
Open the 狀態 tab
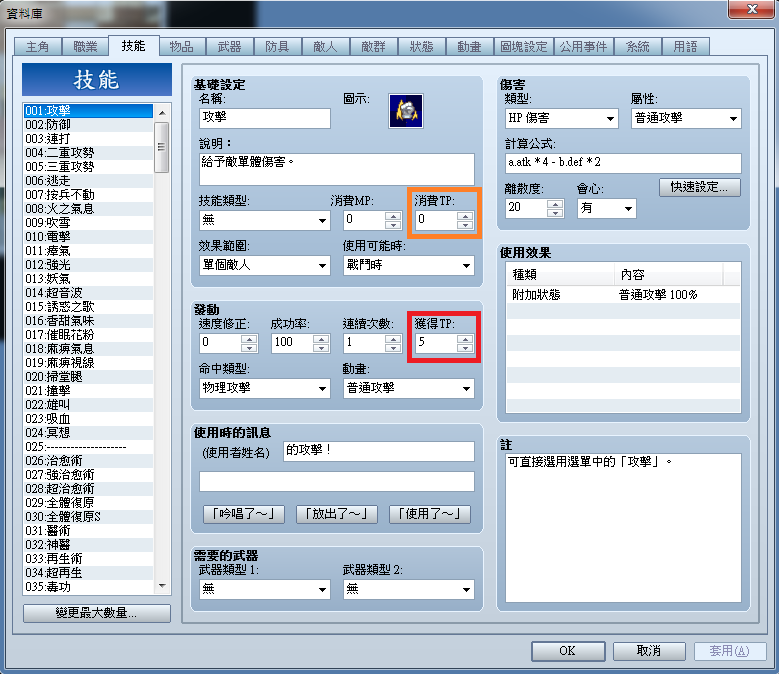coord(421,47)
